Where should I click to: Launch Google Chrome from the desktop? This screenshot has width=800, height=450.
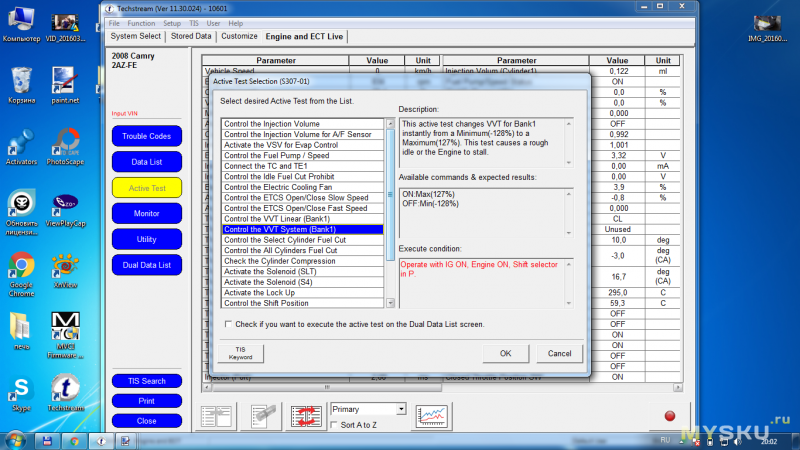[x=21, y=274]
